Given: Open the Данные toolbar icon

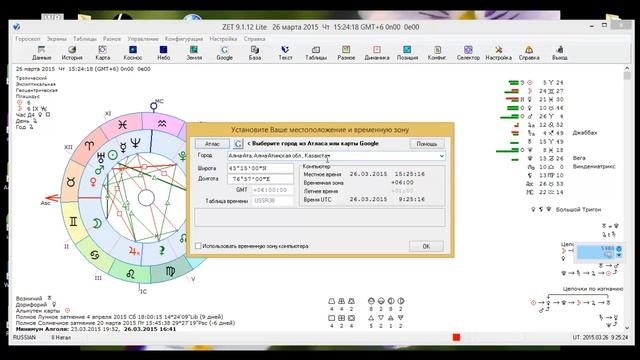Looking at the screenshot, I should 41,53.
